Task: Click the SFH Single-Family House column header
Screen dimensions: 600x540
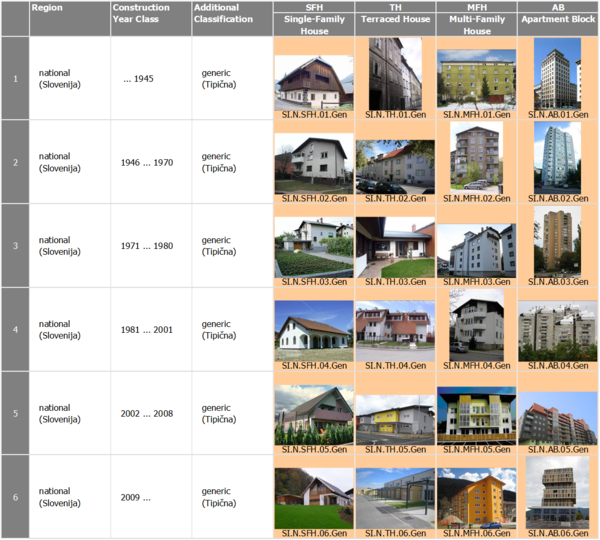Action: [313, 19]
